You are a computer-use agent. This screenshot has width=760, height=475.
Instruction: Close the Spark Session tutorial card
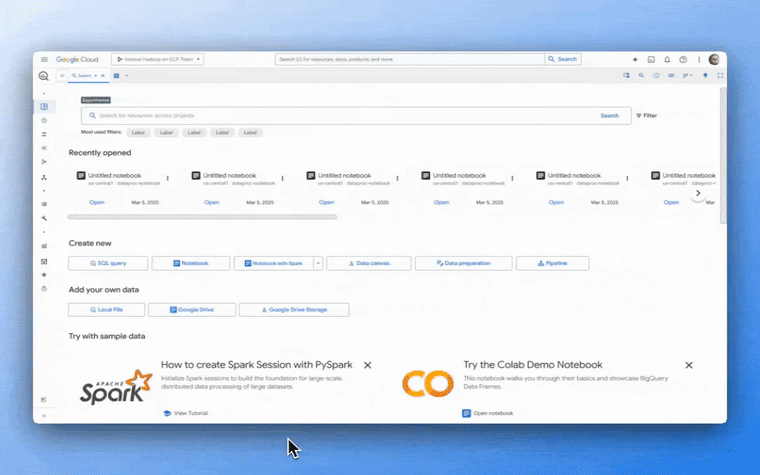368,366
